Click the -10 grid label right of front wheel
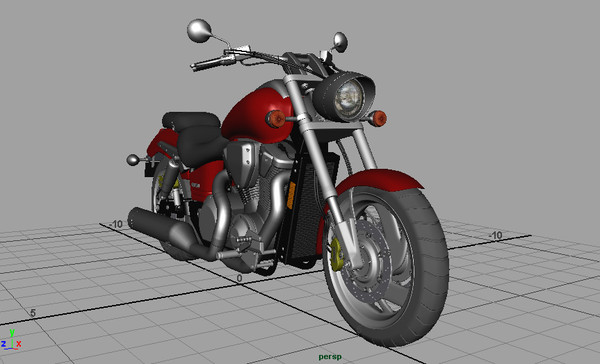This screenshot has width=600, height=364. (495, 235)
